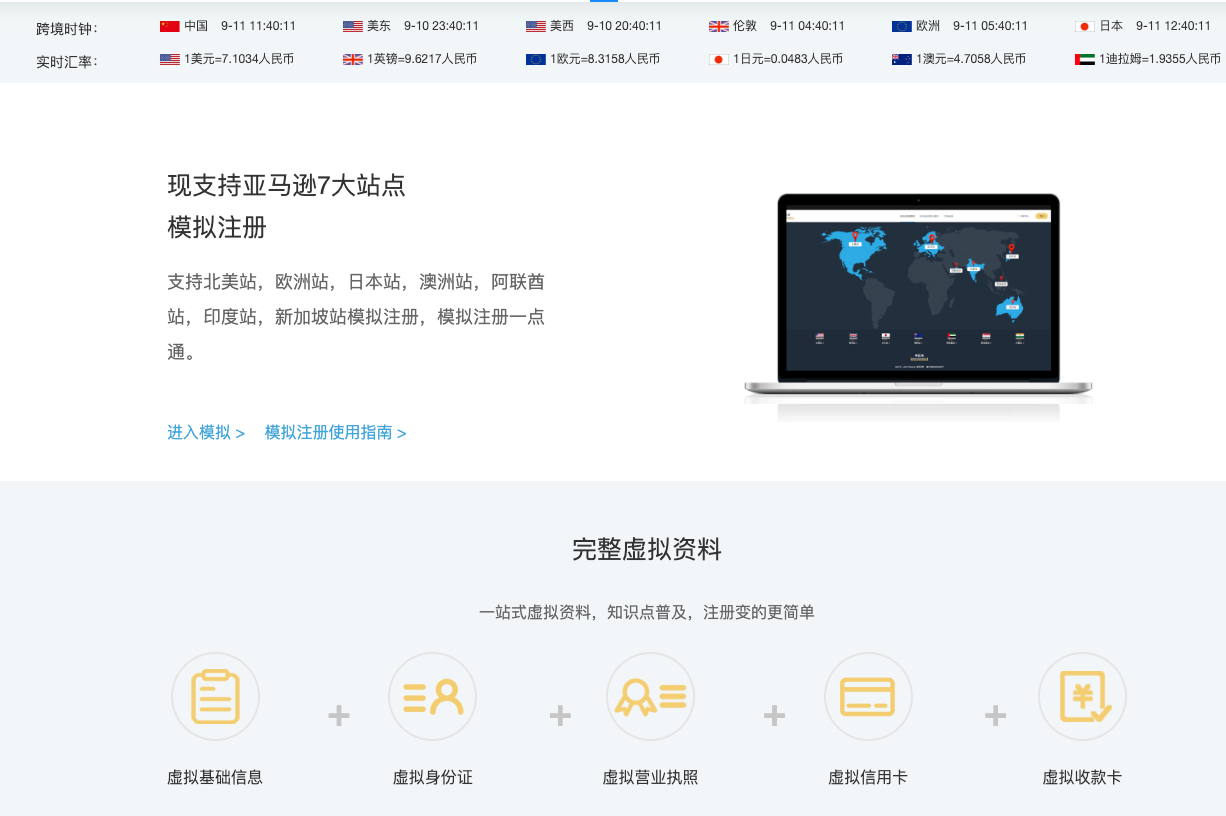The image size is (1226, 816).
Task: Click the China flag icon in clock row
Action: (169, 26)
